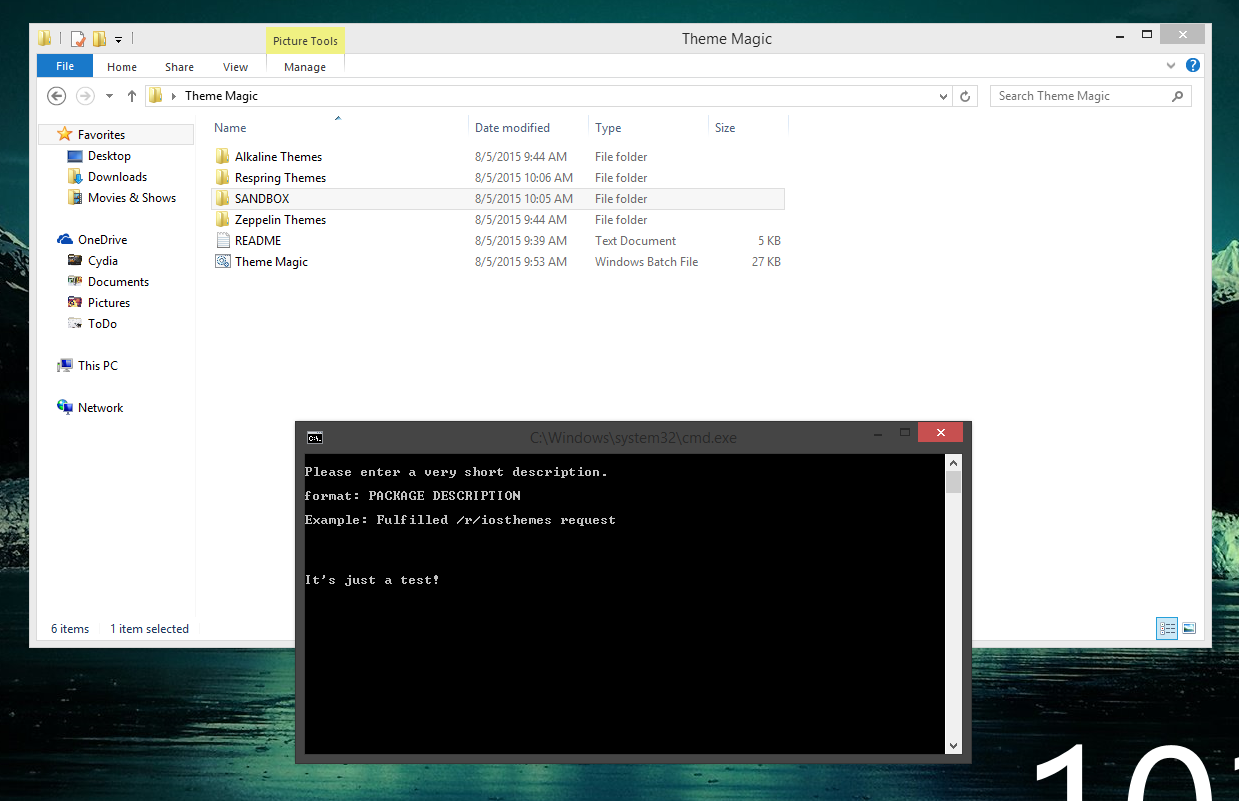Click the search magnifier icon

coord(1177,96)
